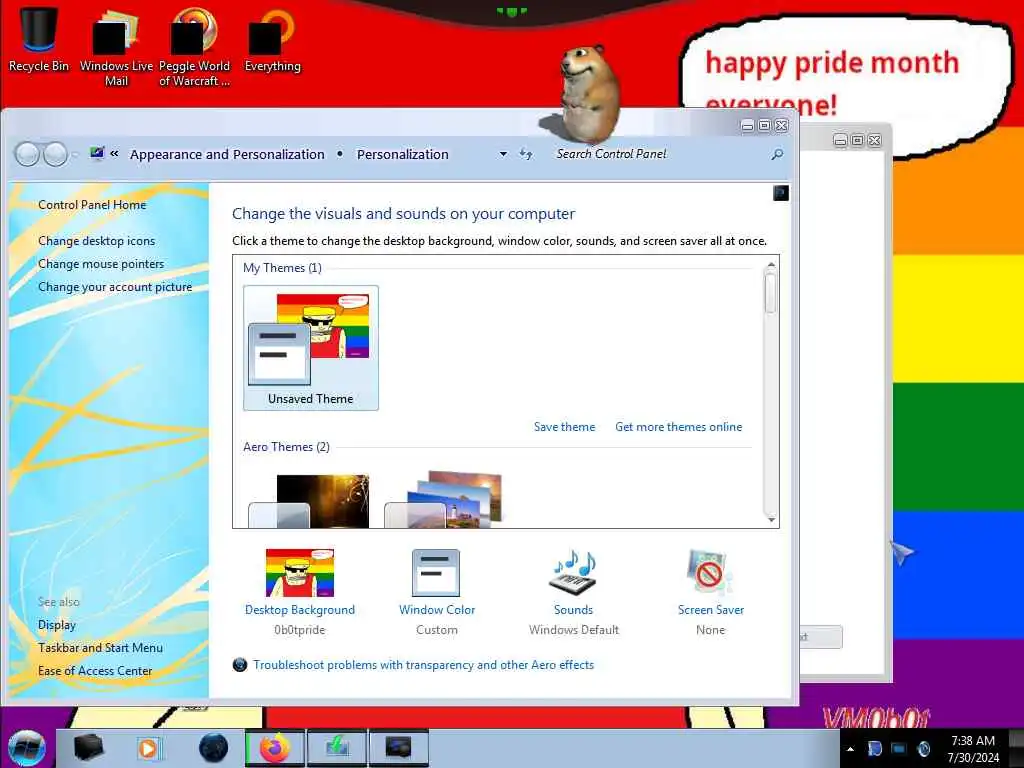Minimize the background window behind Personalization
Image resolution: width=1024 pixels, height=768 pixels.
pos(840,140)
